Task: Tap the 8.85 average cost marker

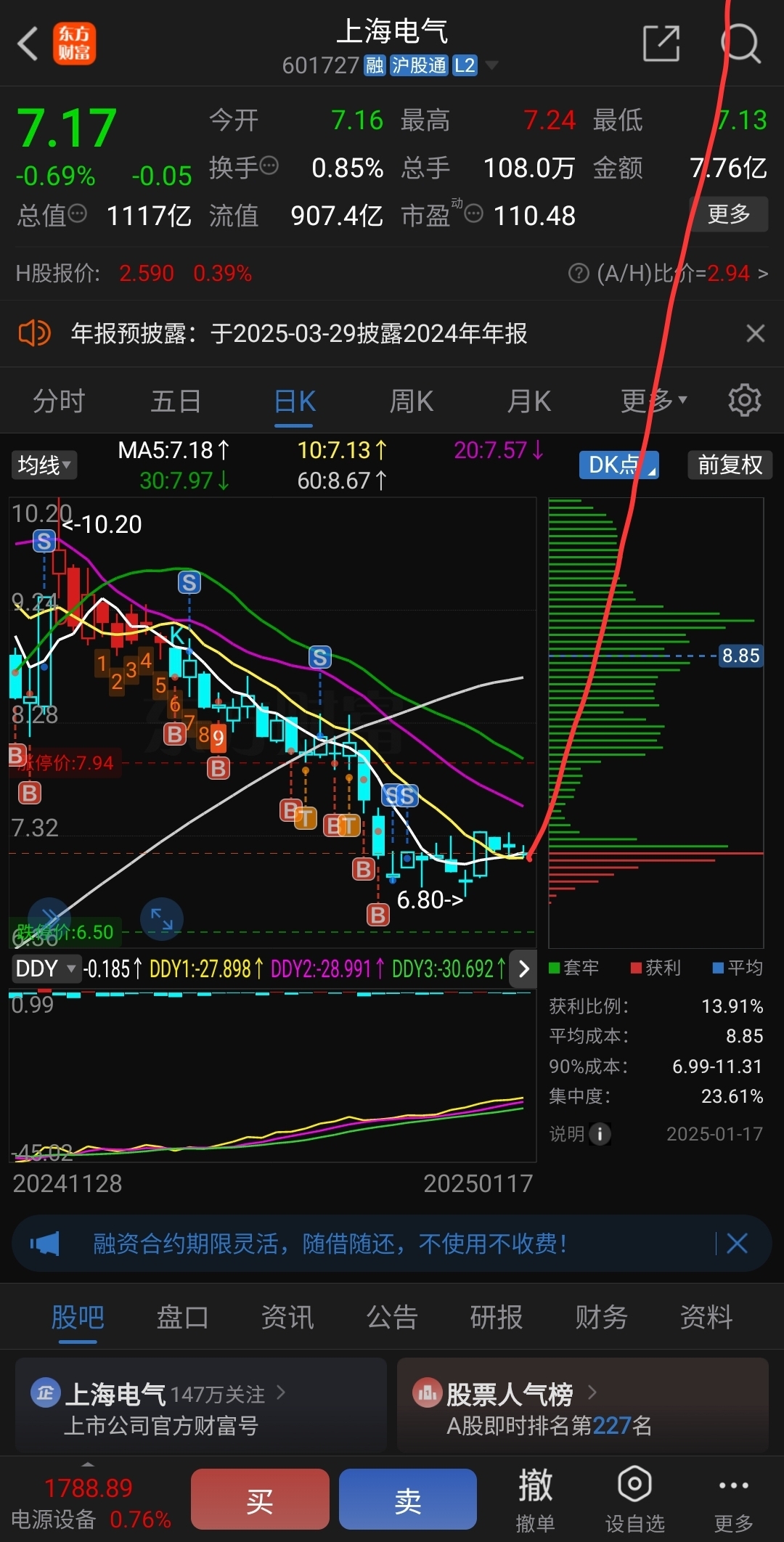Action: coord(740,656)
